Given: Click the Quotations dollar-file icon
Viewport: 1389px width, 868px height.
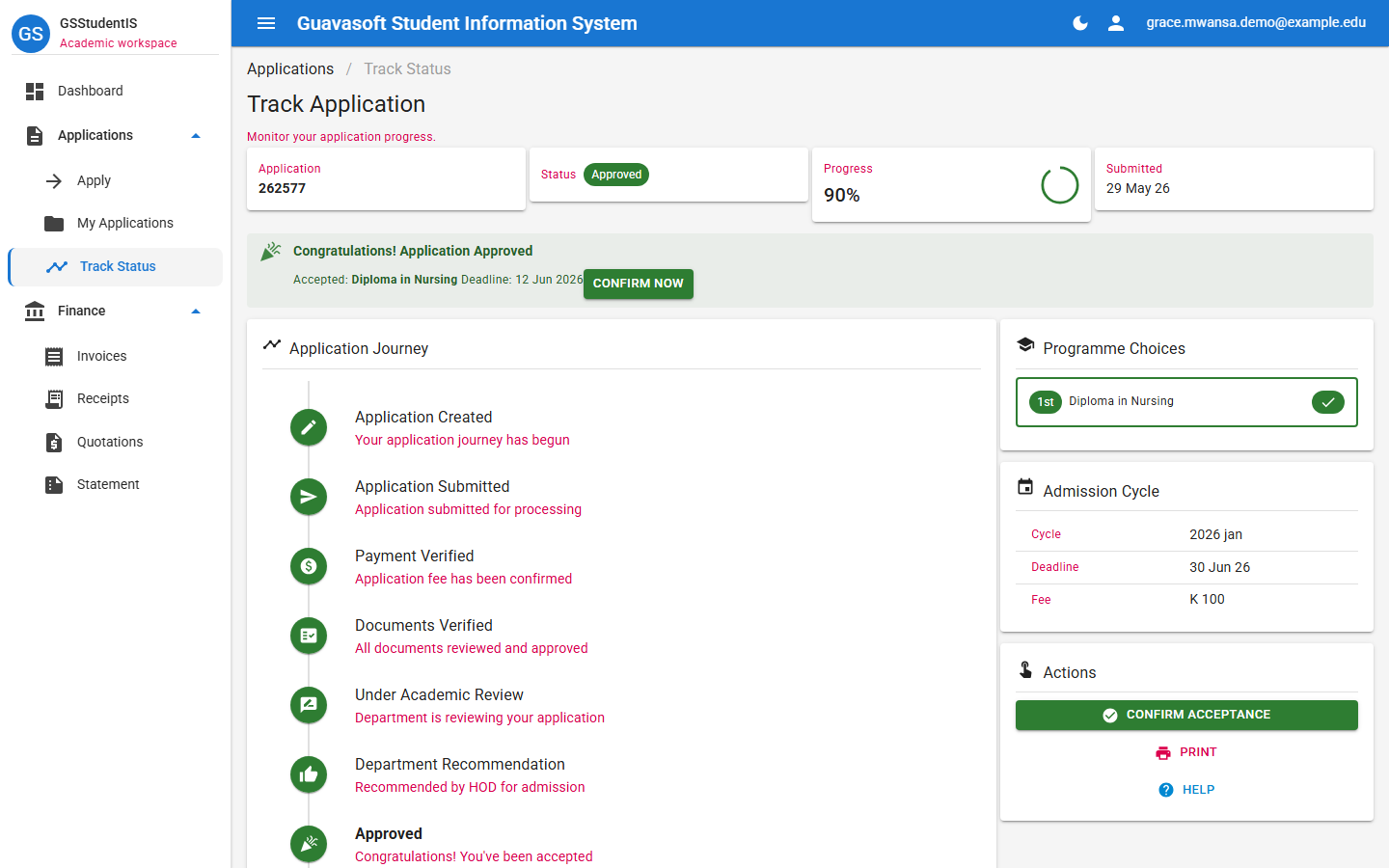Looking at the screenshot, I should click(x=54, y=442).
